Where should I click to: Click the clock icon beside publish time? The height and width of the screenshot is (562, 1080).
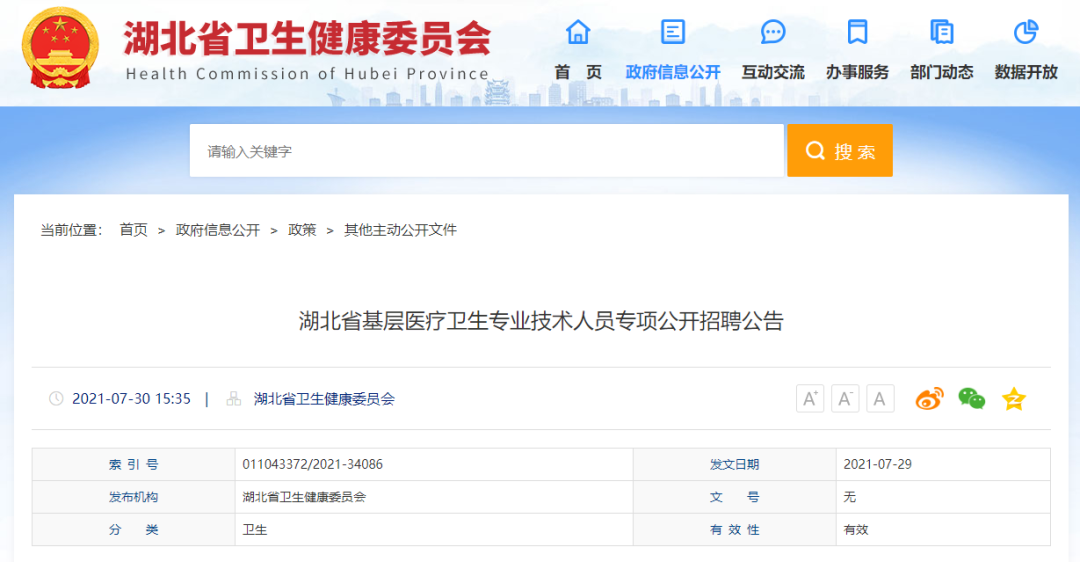(56, 399)
